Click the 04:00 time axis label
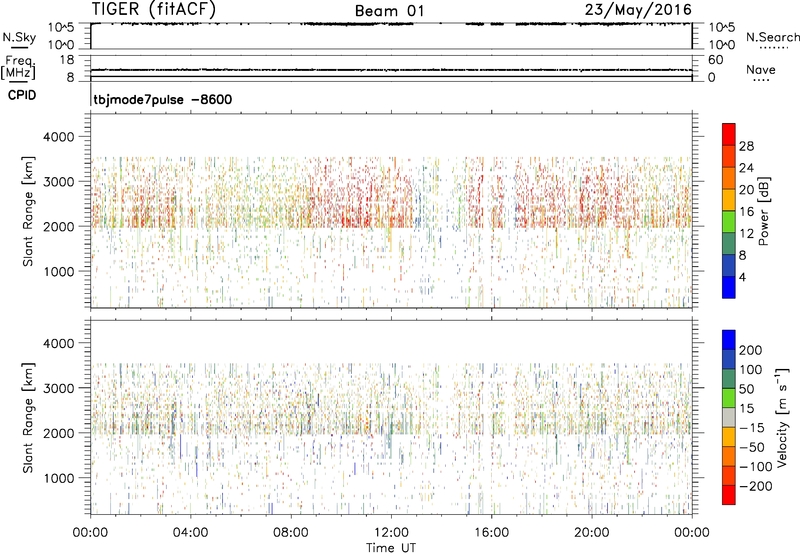 pos(190,533)
